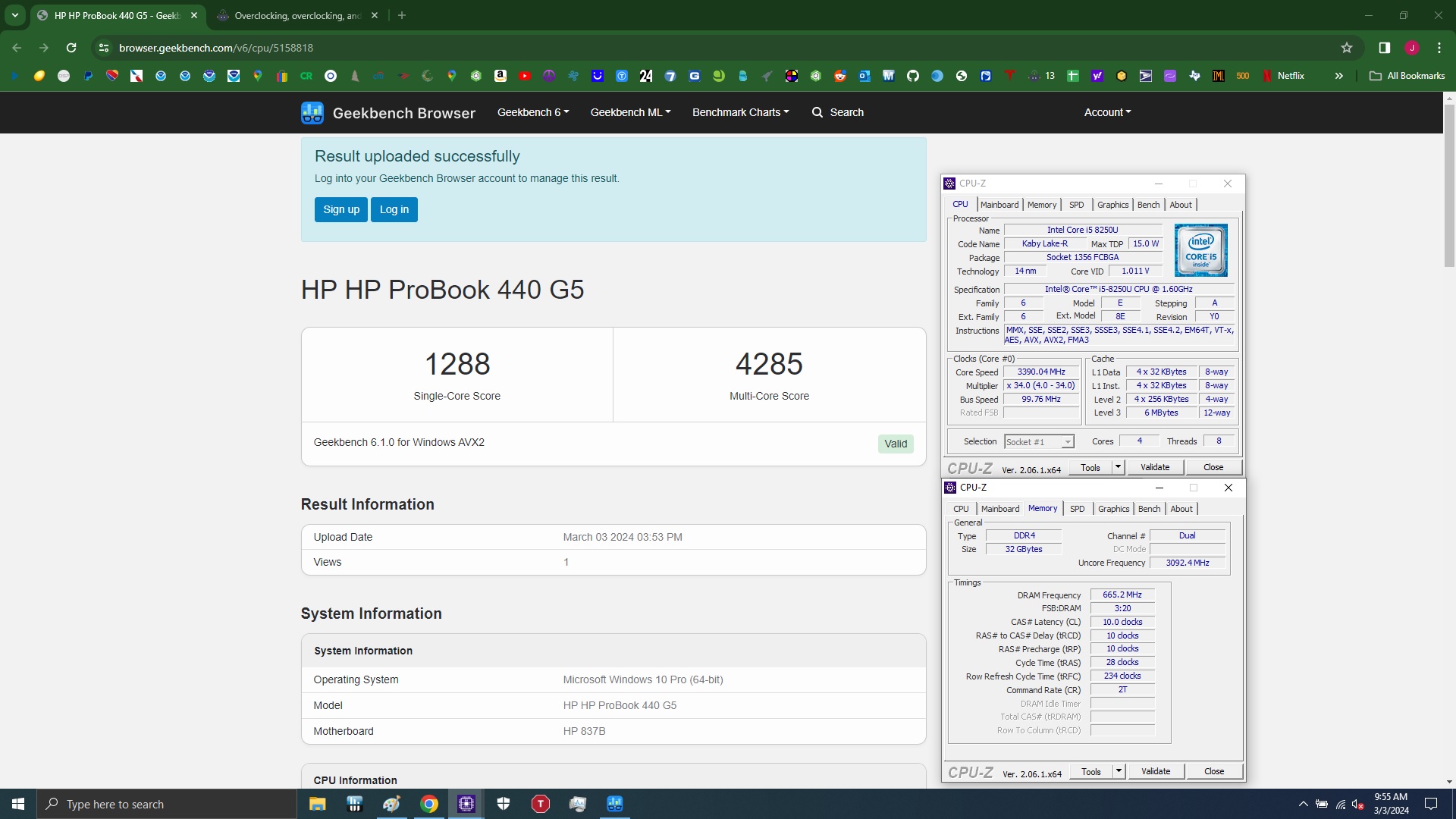Click the Geekbench Browser logo icon
This screenshot has width=1456, height=819.
click(x=312, y=113)
